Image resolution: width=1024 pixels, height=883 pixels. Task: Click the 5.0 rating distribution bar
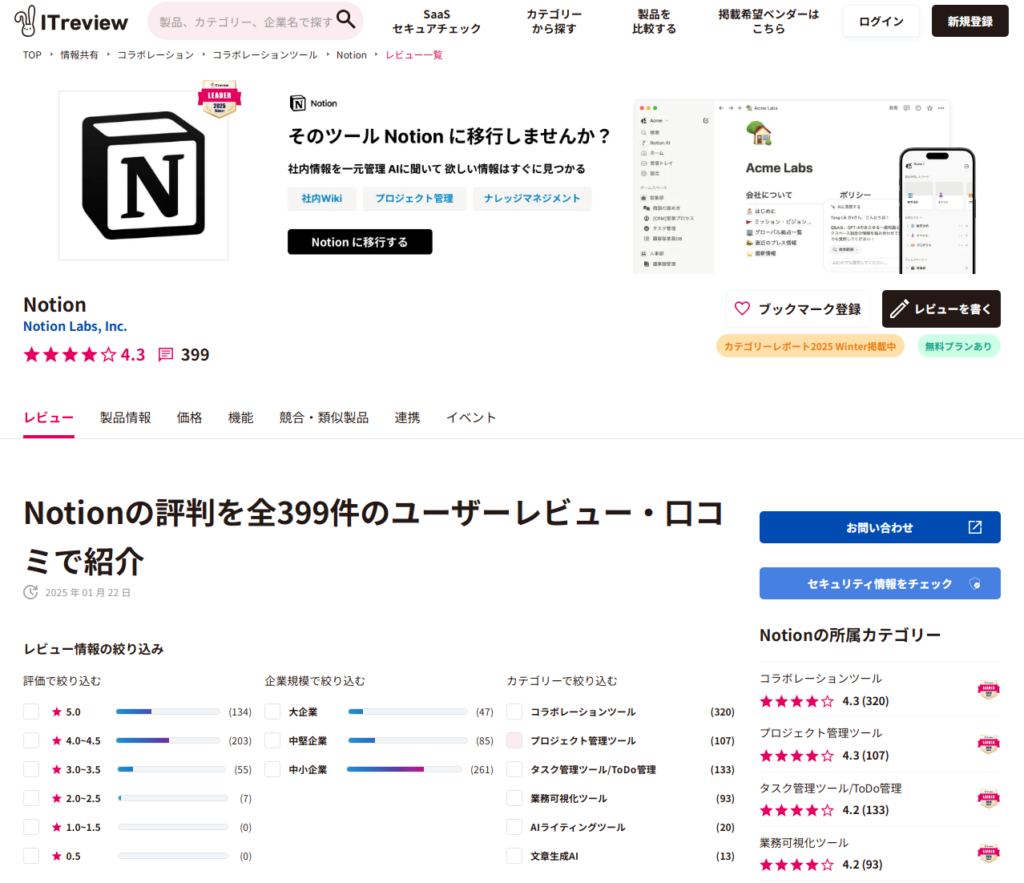[x=168, y=711]
